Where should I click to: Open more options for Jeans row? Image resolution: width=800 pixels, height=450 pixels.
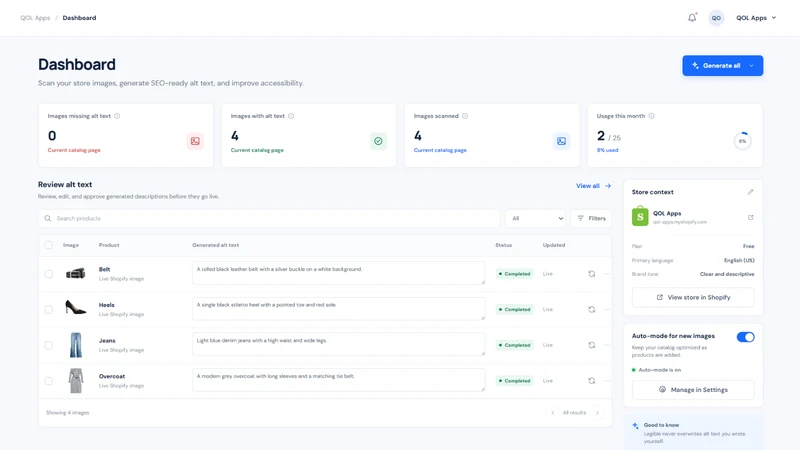pyautogui.click(x=607, y=345)
